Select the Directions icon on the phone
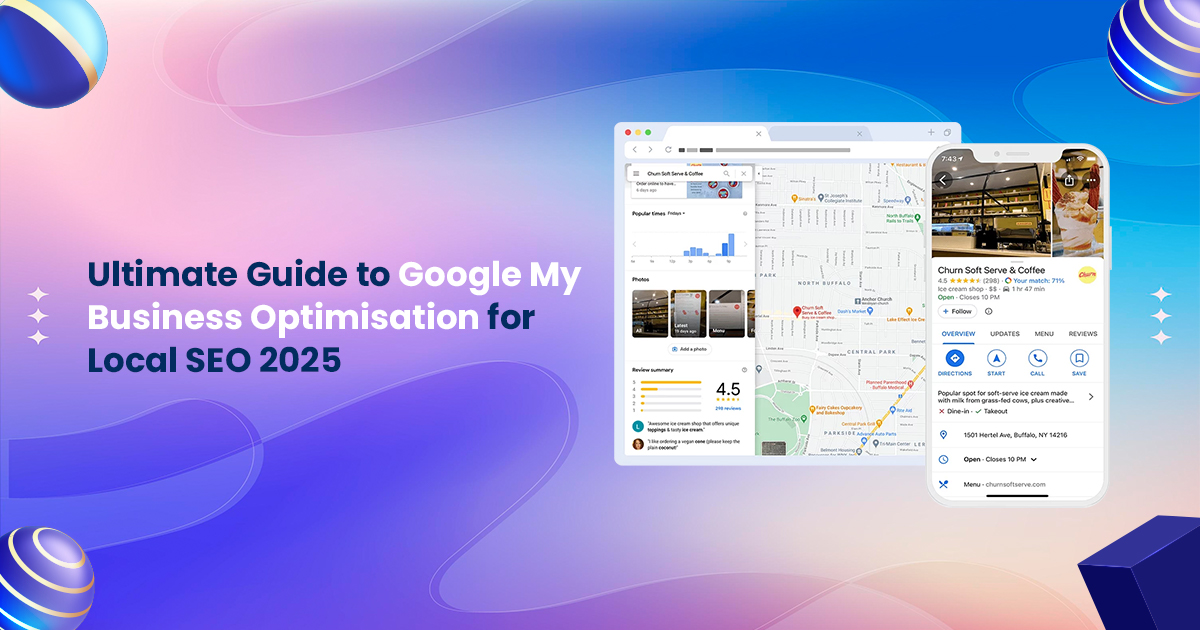This screenshot has width=1200, height=630. [x=955, y=357]
